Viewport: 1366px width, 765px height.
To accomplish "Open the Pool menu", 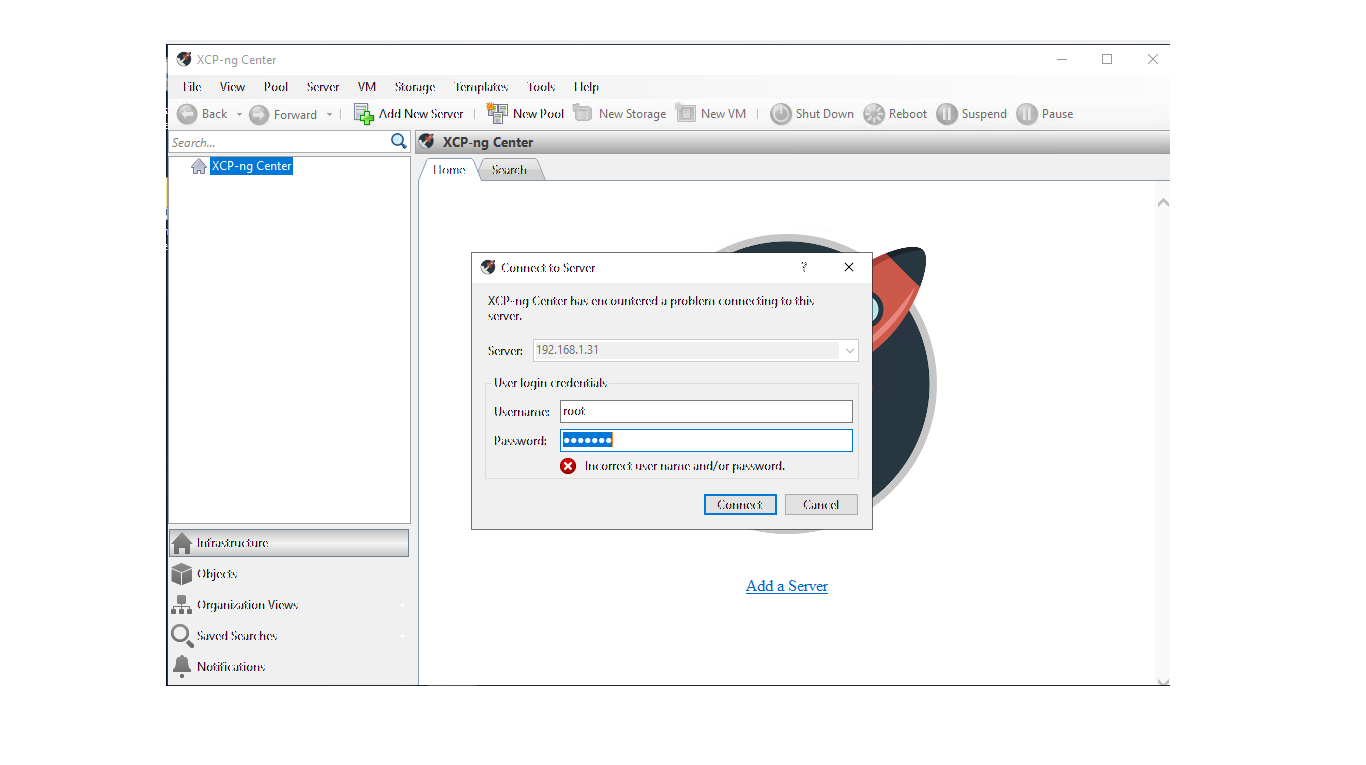I will [276, 87].
